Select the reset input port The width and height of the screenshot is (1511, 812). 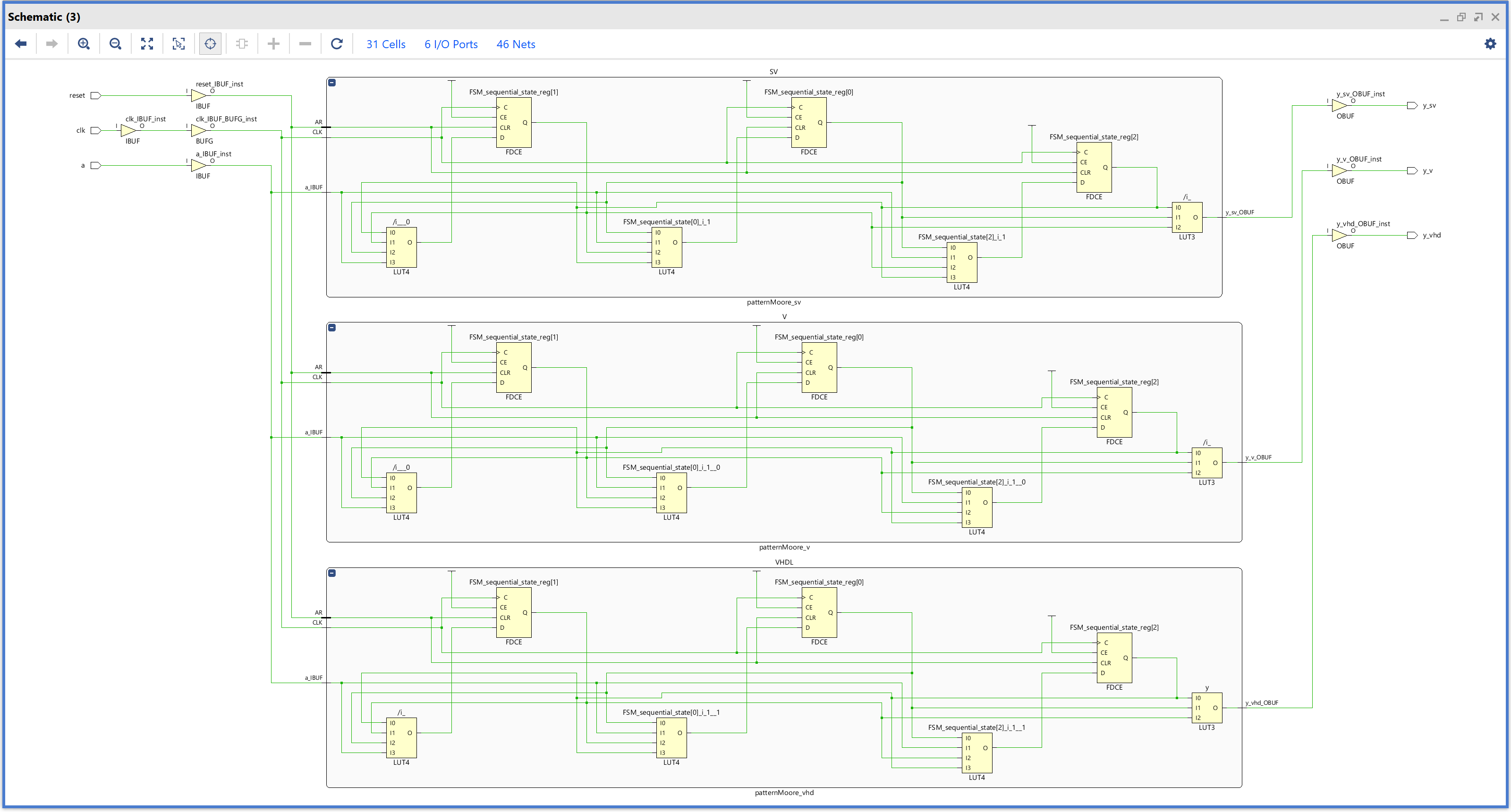95,95
